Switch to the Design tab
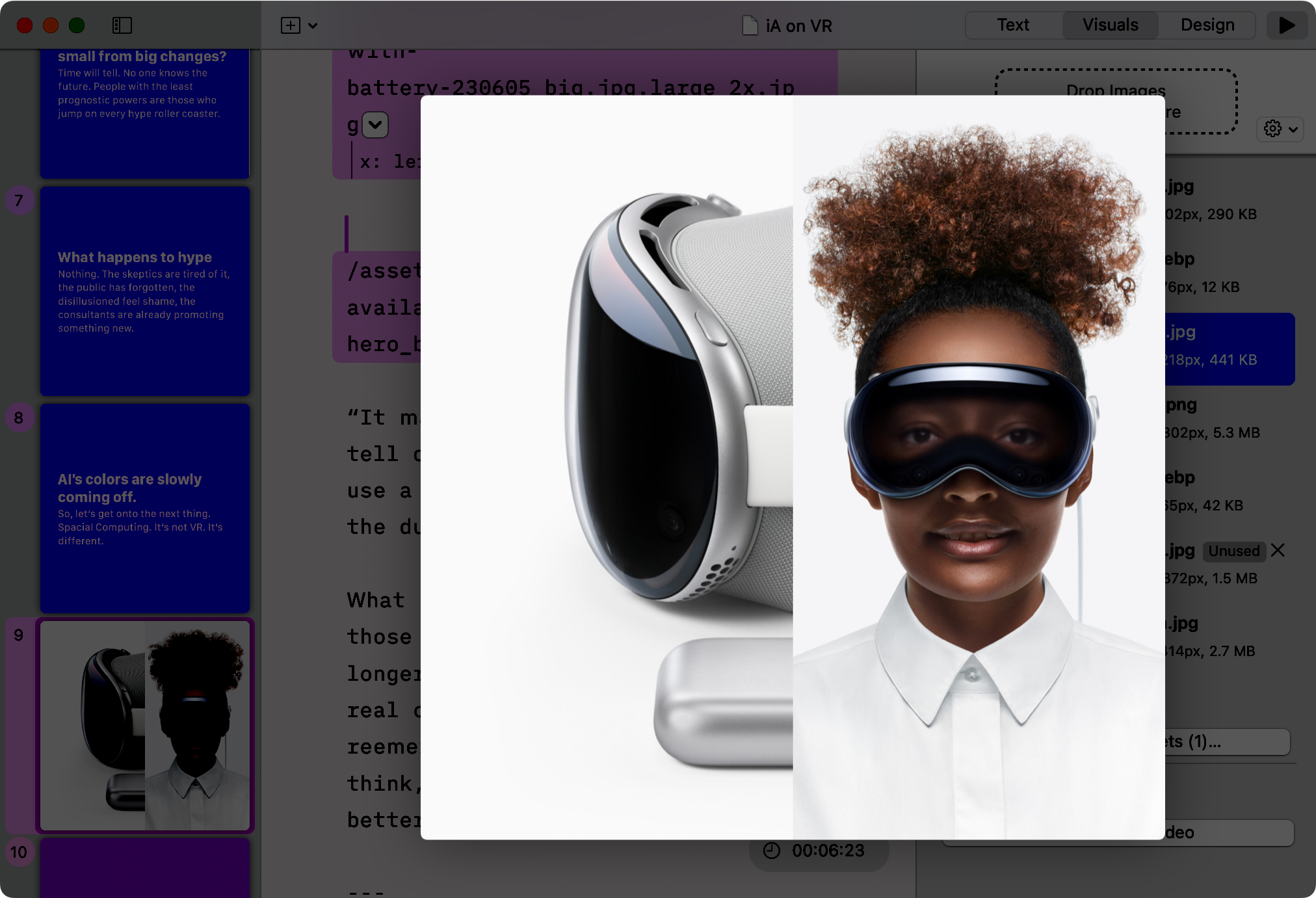The height and width of the screenshot is (898, 1316). (1207, 25)
